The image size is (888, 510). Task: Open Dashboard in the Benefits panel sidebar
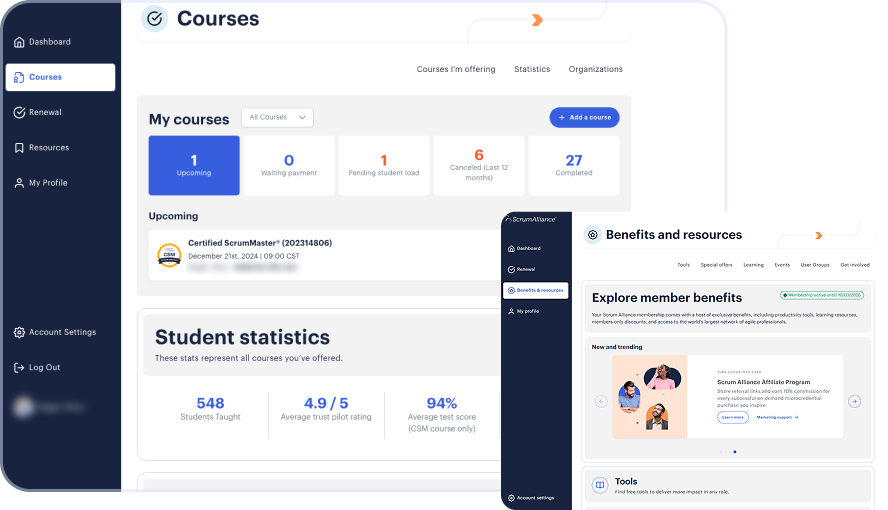(x=524, y=248)
